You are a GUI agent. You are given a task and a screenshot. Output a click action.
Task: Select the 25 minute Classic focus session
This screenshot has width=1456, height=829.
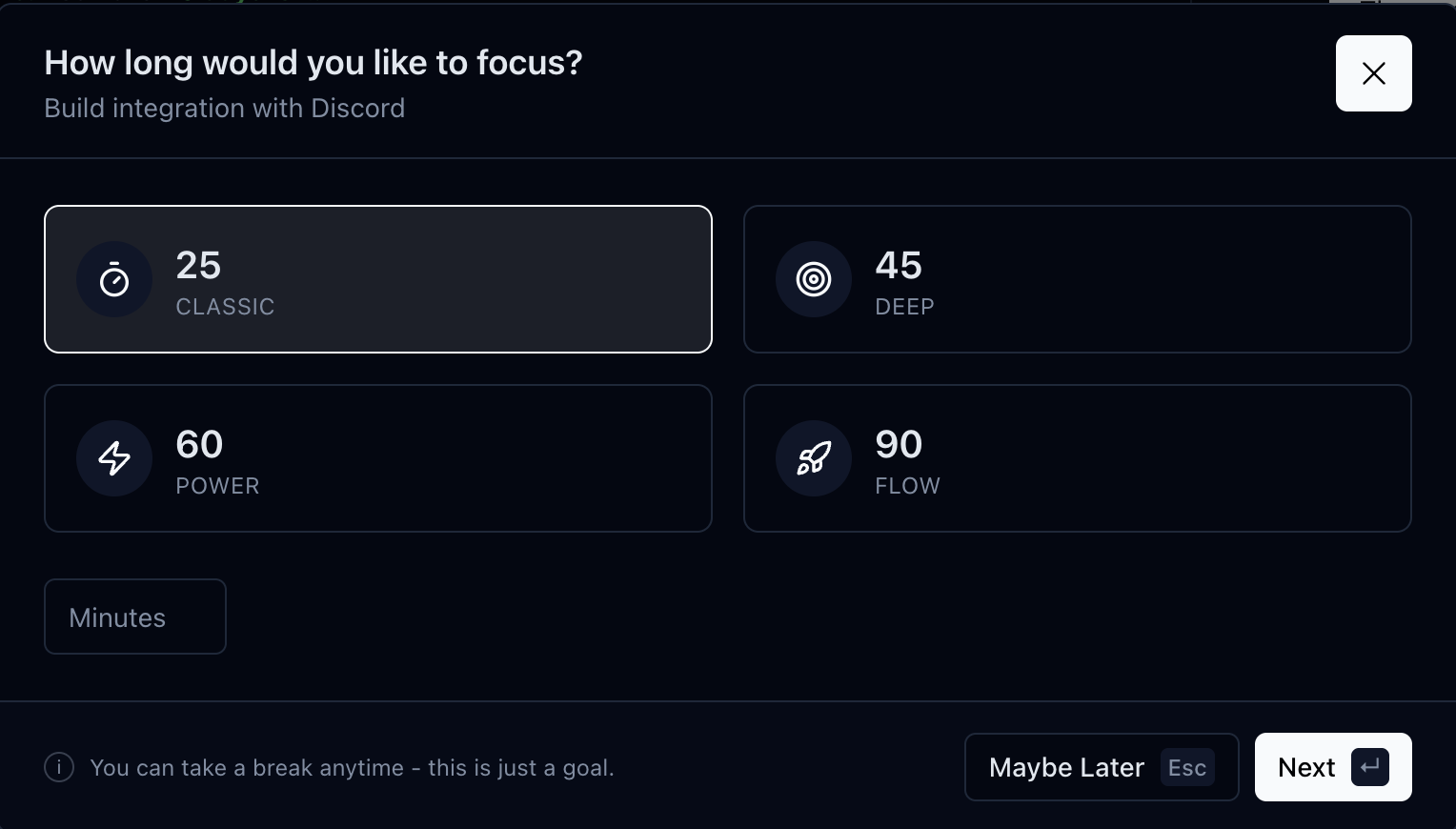tap(378, 279)
